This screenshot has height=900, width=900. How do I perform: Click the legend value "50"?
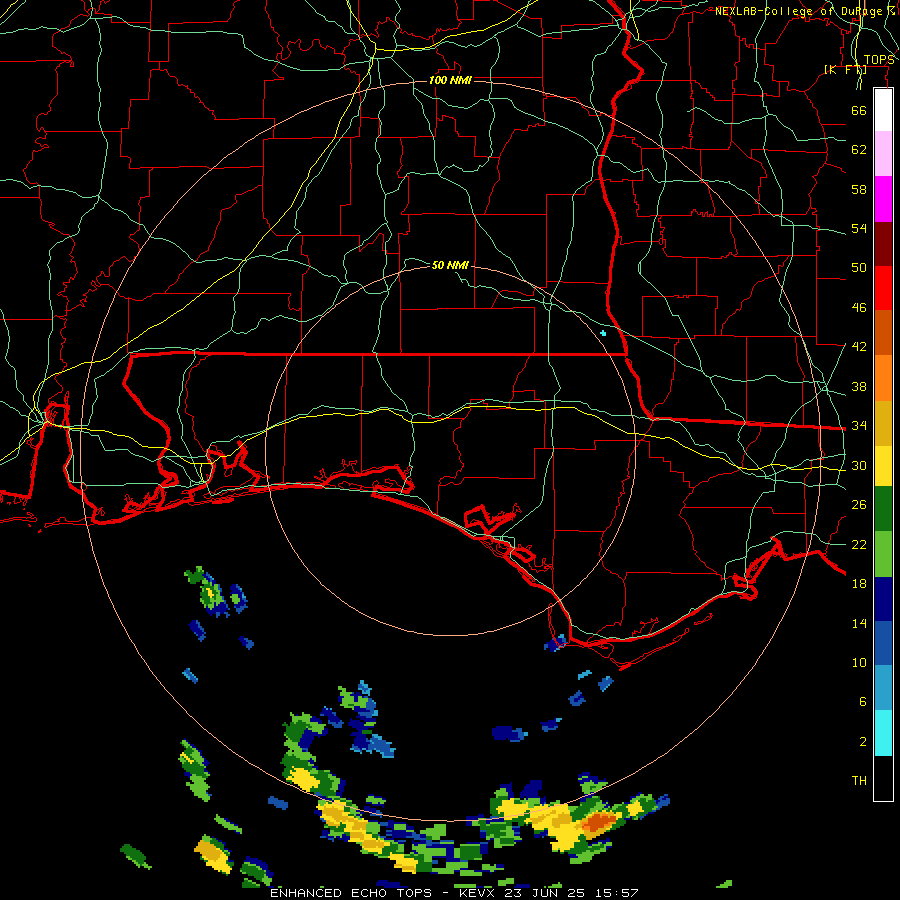[859, 268]
